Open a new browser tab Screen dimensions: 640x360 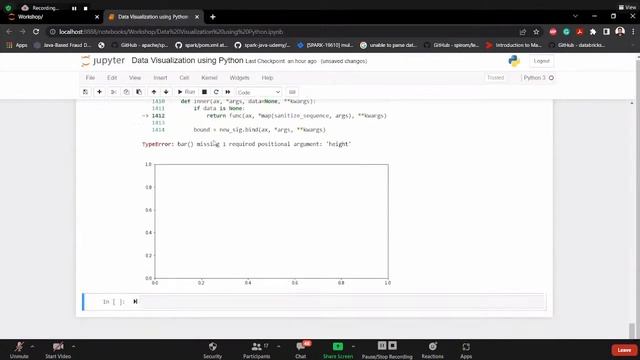click(x=213, y=17)
